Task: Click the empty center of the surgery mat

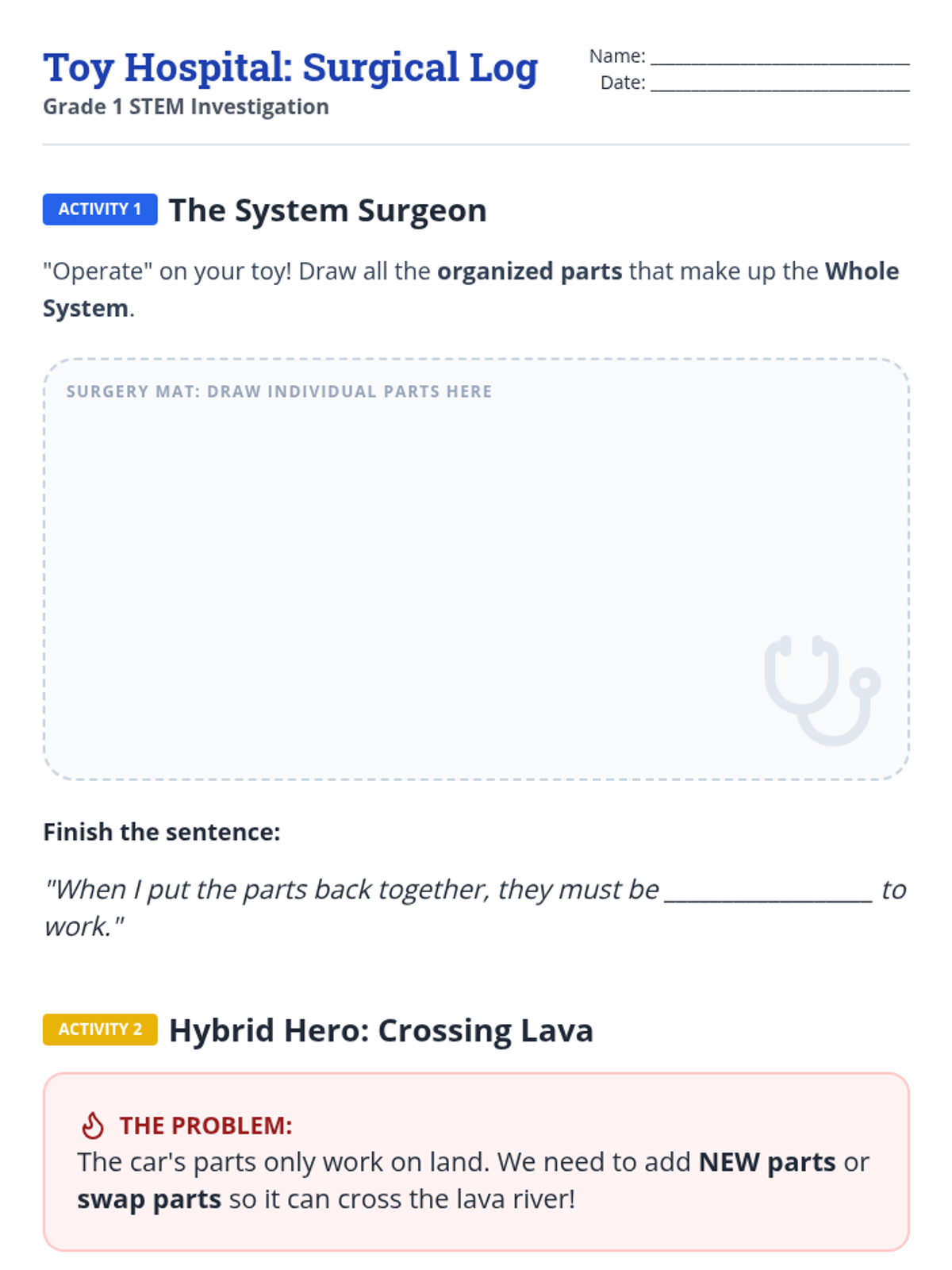Action: 476,569
